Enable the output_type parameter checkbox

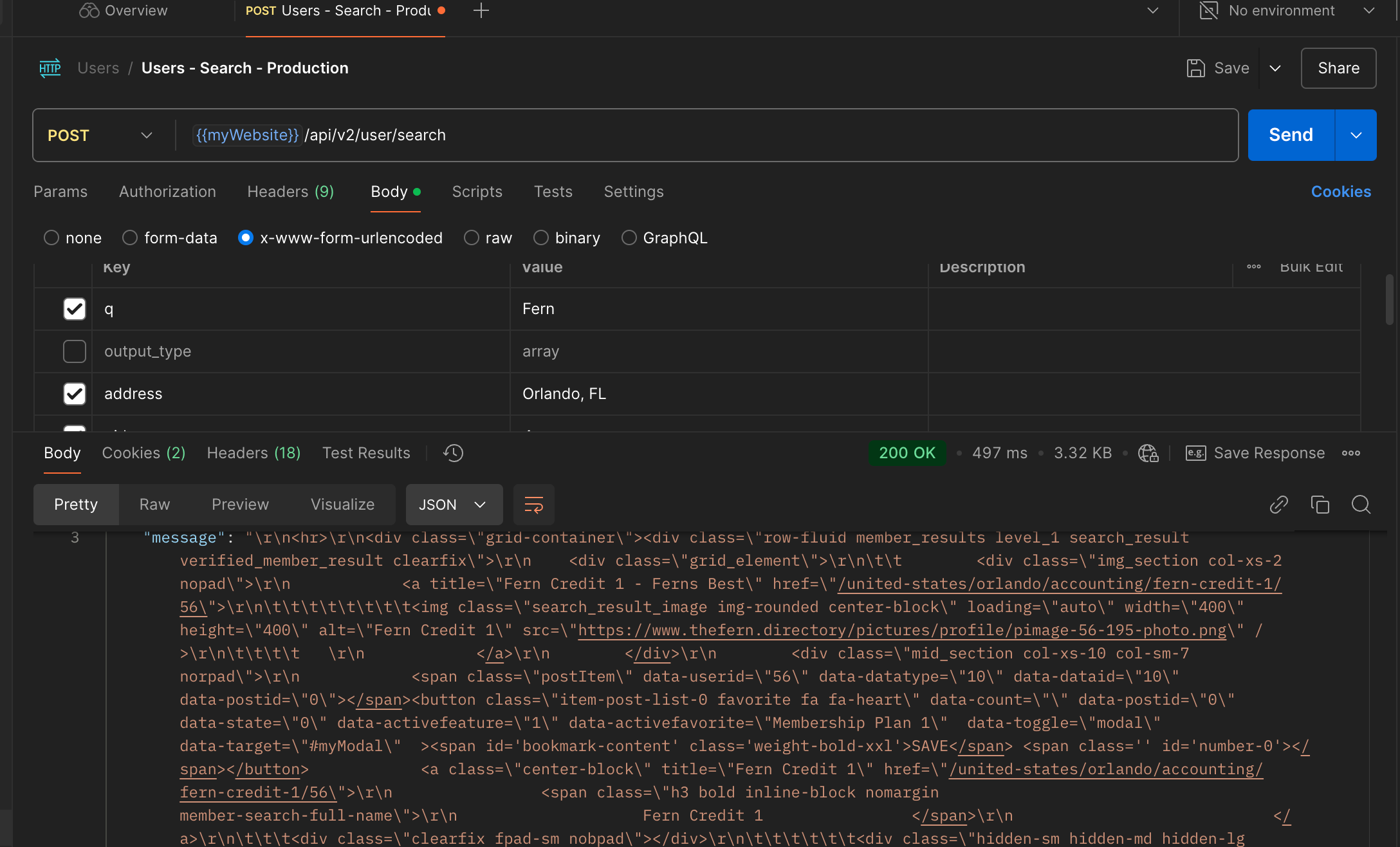pyautogui.click(x=75, y=351)
